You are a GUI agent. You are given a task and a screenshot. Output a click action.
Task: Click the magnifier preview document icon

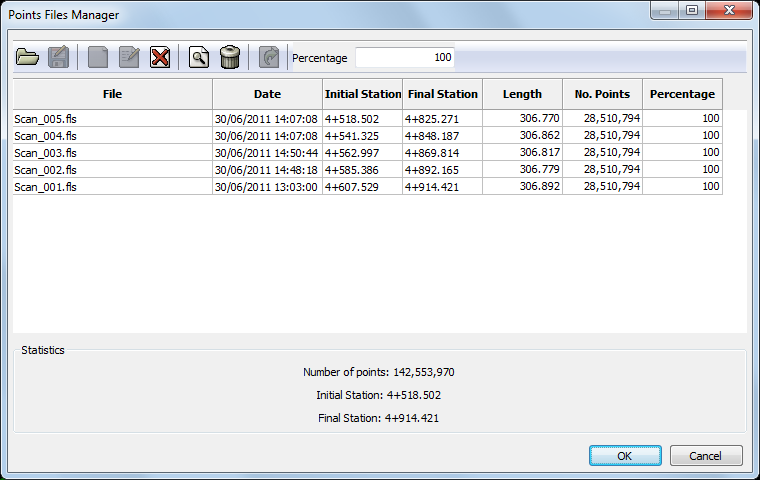point(199,57)
